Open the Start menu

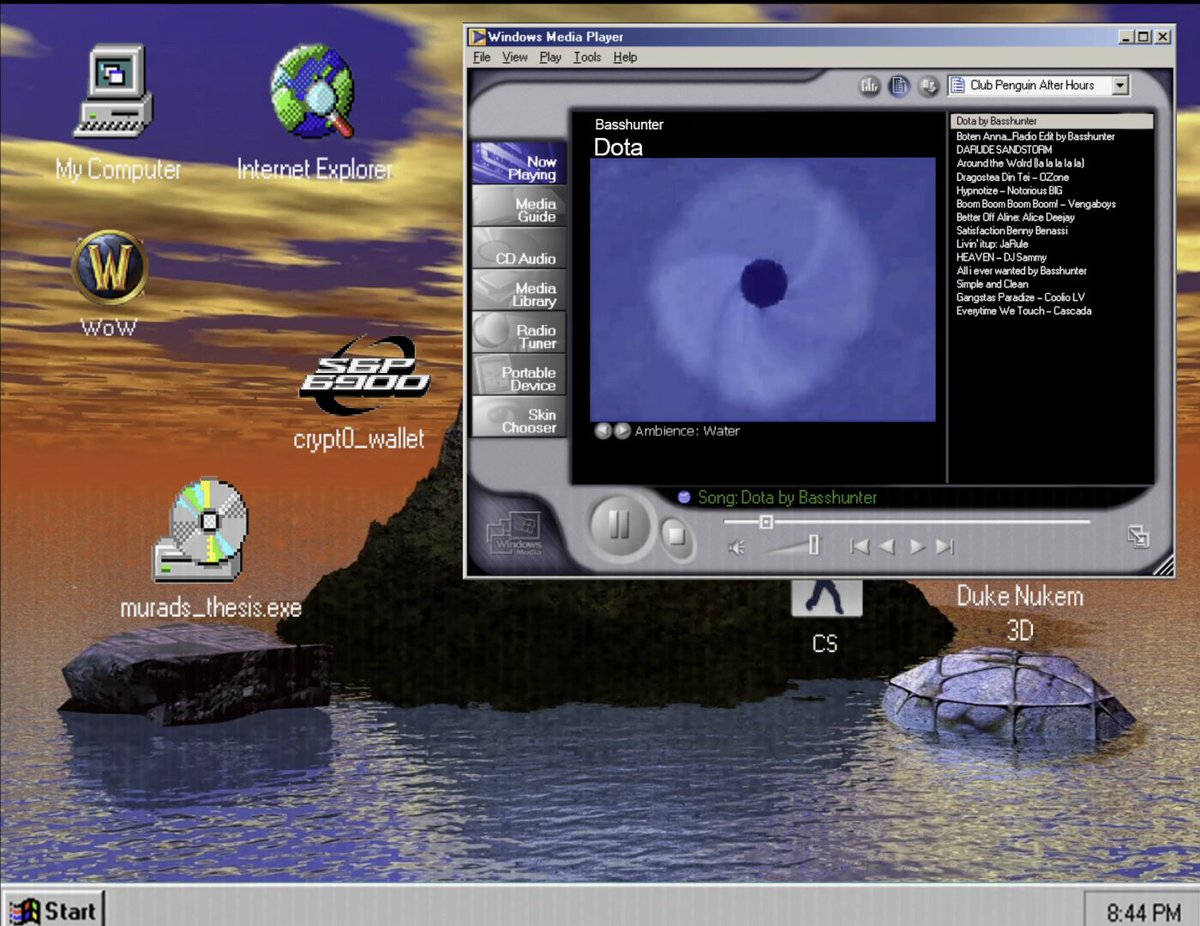click(x=53, y=910)
